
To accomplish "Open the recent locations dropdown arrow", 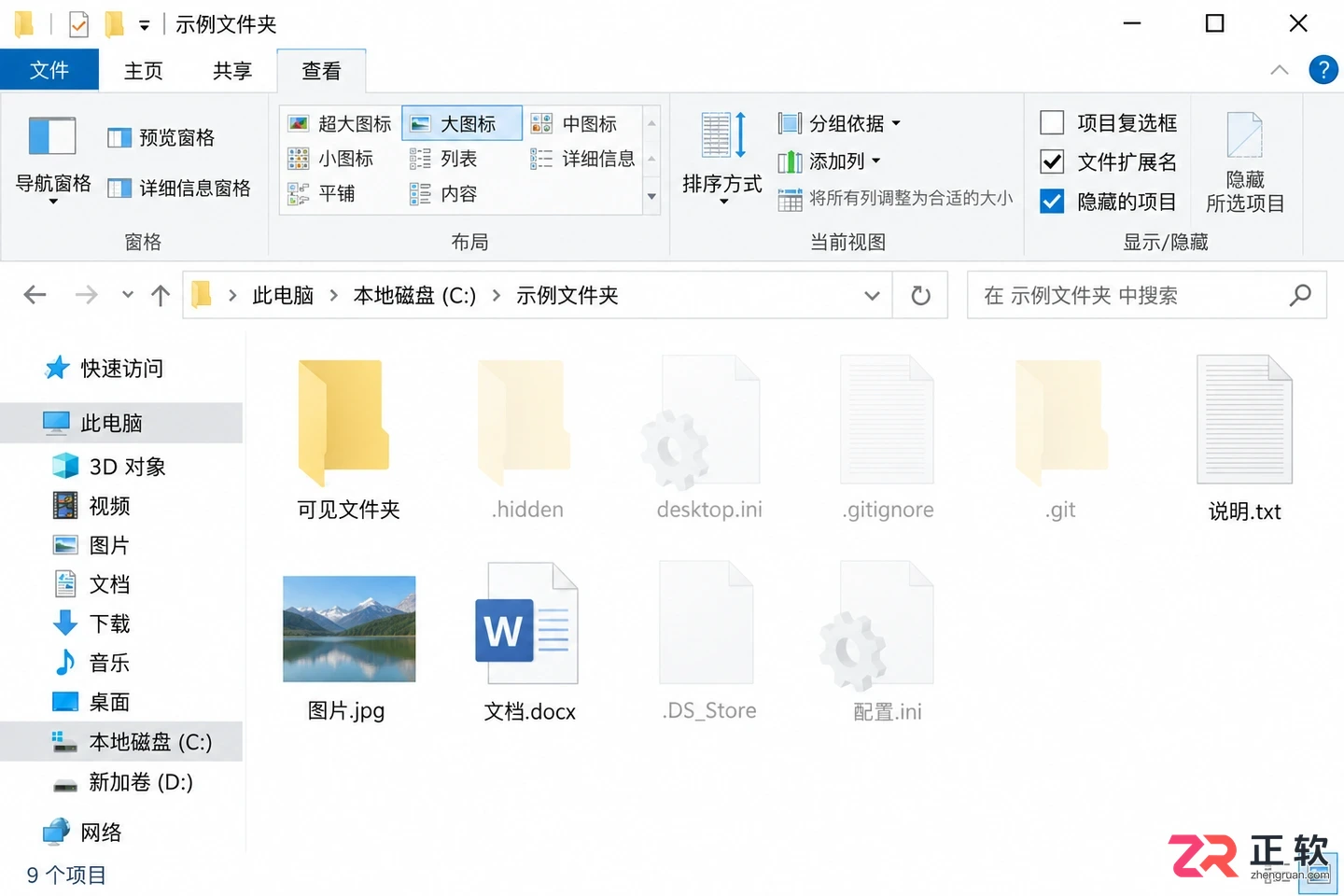I will pos(128,295).
